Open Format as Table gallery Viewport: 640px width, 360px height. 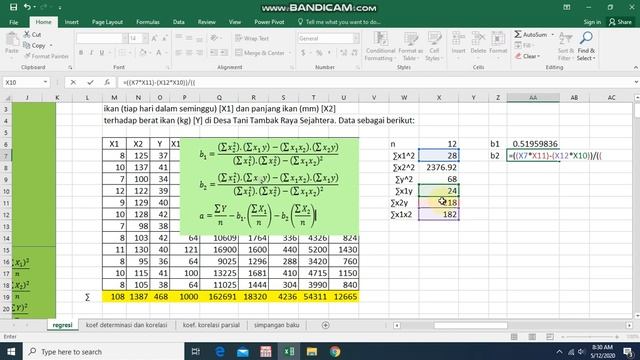coord(411,47)
